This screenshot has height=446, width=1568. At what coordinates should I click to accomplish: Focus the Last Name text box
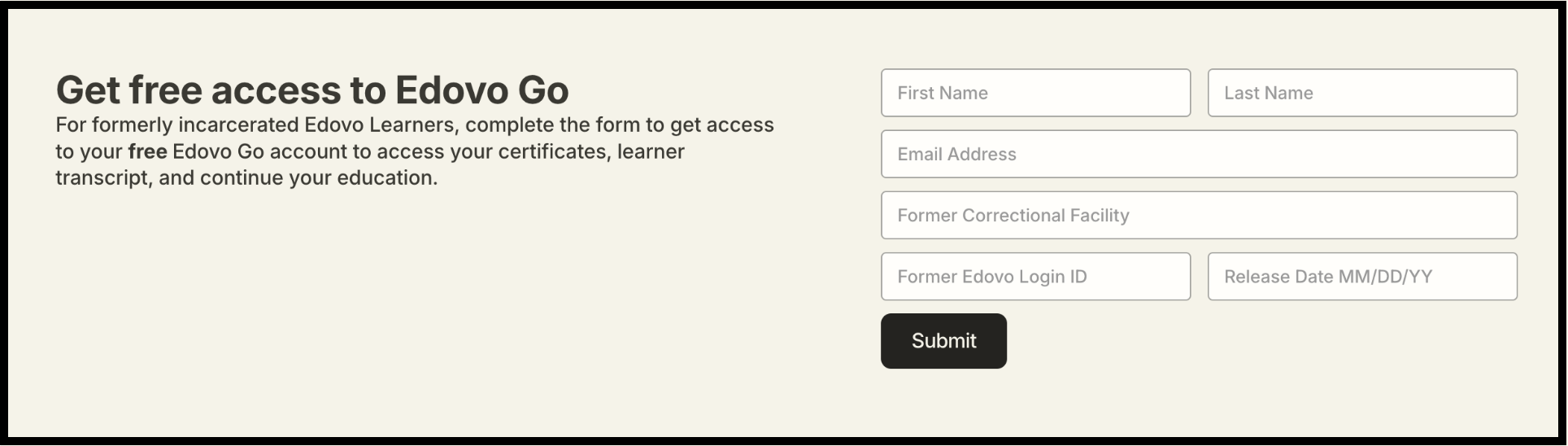[x=1362, y=93]
